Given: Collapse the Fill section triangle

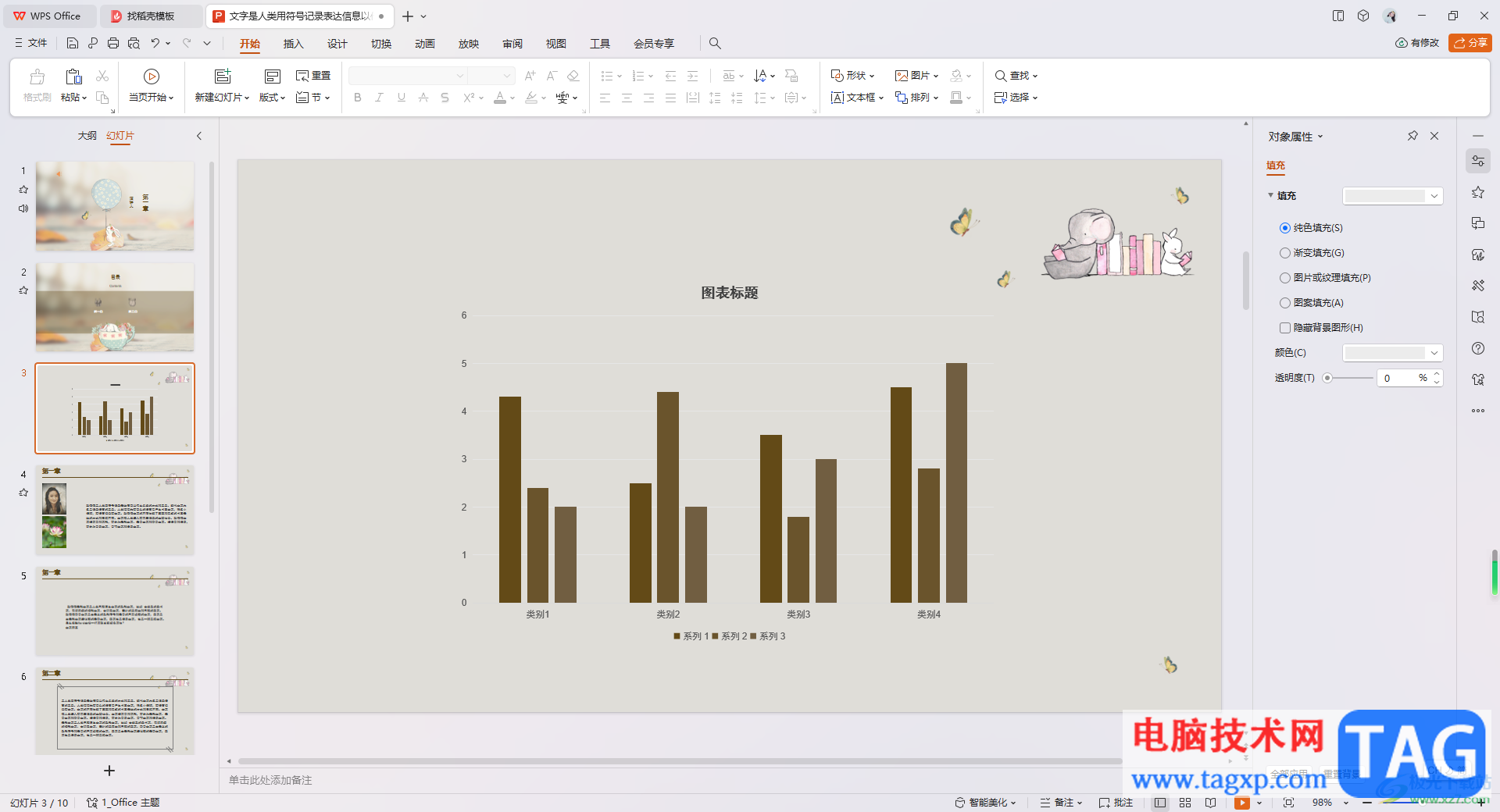Looking at the screenshot, I should [x=1270, y=195].
